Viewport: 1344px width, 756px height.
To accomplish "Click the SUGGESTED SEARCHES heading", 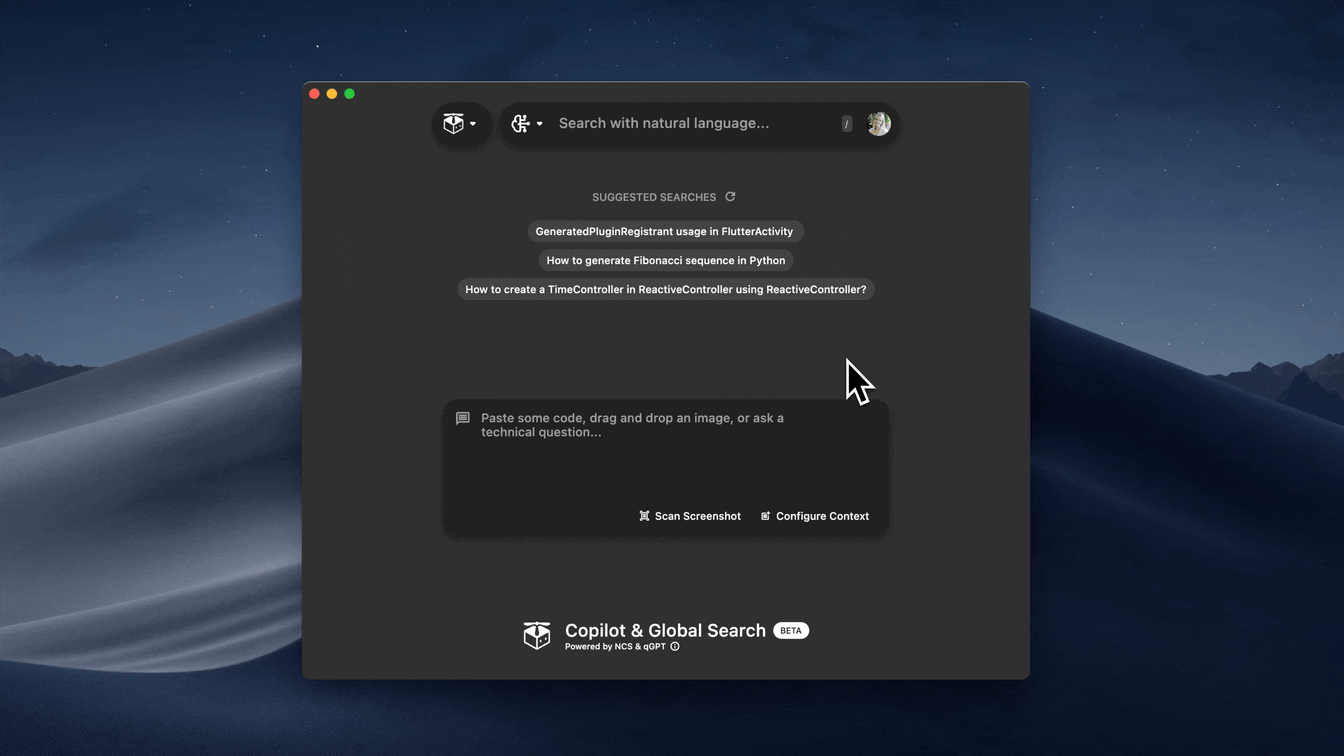I will click(654, 197).
